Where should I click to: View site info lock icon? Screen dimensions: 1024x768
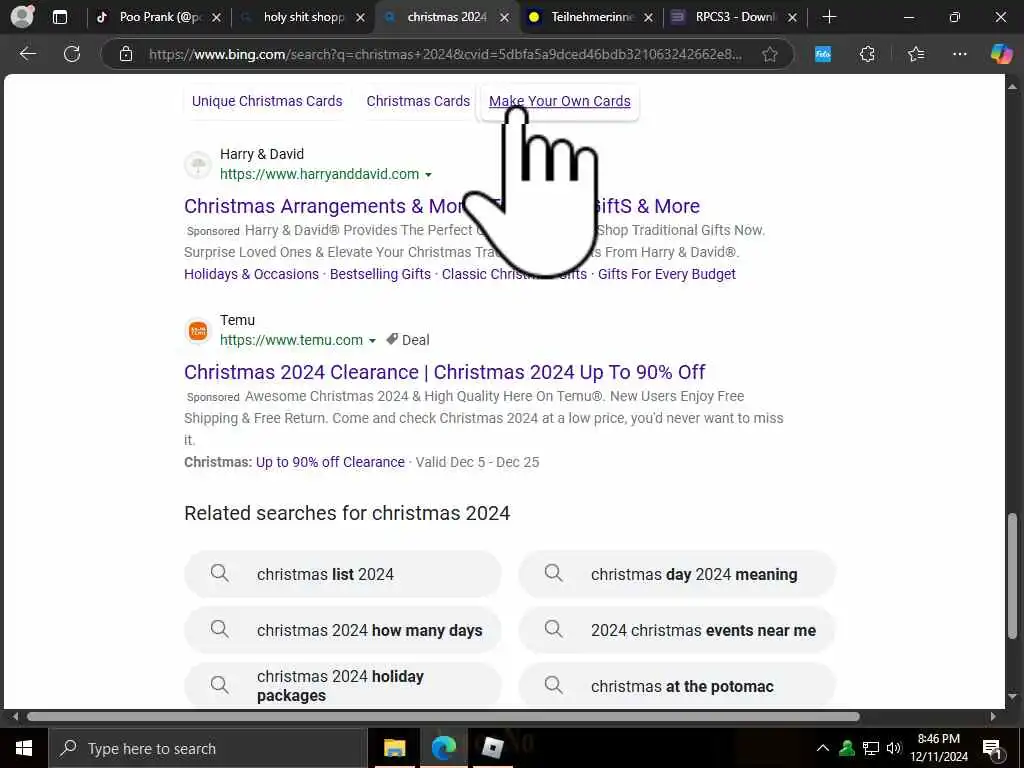[x=126, y=54]
